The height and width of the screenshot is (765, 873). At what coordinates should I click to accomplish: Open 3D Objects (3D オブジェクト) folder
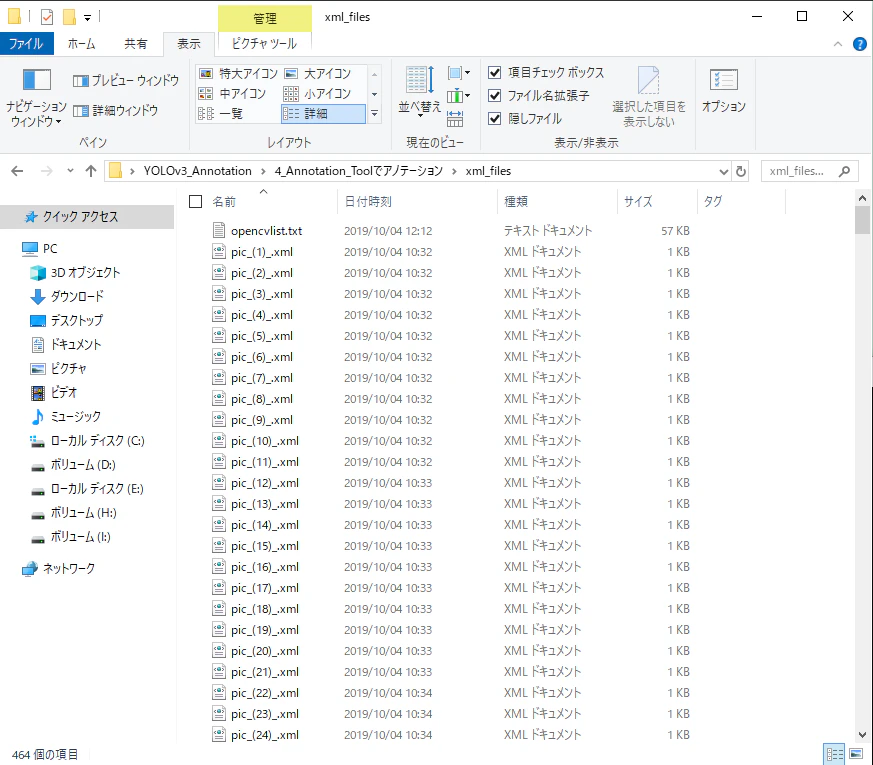click(x=85, y=272)
